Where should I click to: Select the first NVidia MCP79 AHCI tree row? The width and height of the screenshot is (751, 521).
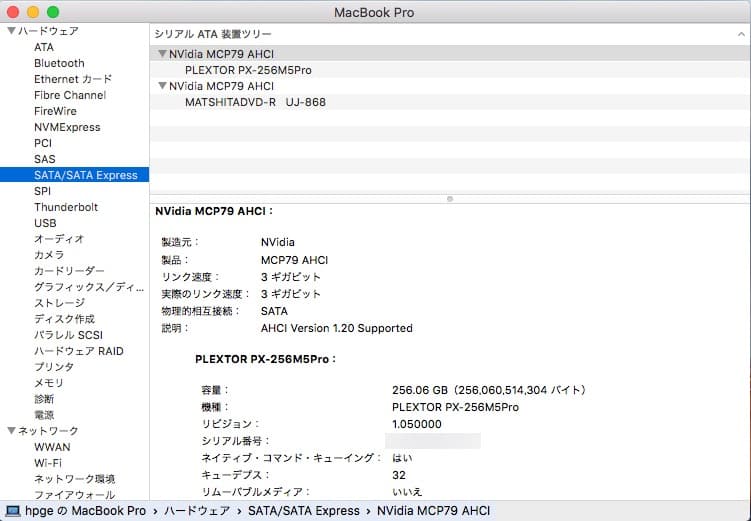(450, 54)
